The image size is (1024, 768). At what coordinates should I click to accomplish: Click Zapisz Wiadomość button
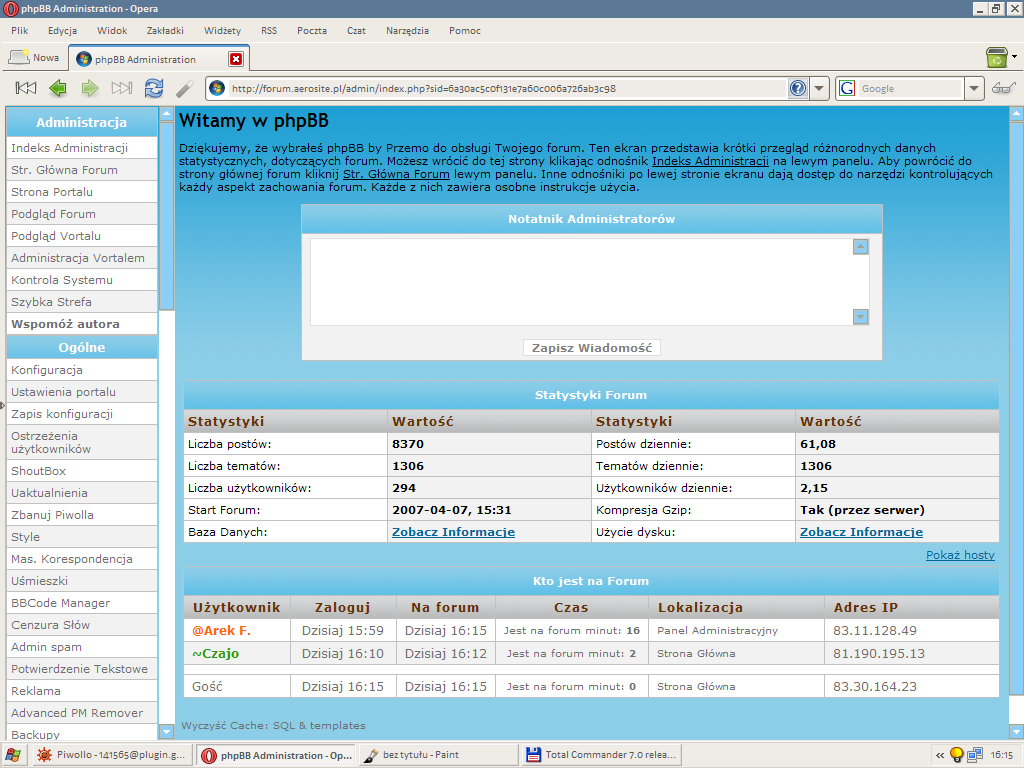pyautogui.click(x=592, y=348)
